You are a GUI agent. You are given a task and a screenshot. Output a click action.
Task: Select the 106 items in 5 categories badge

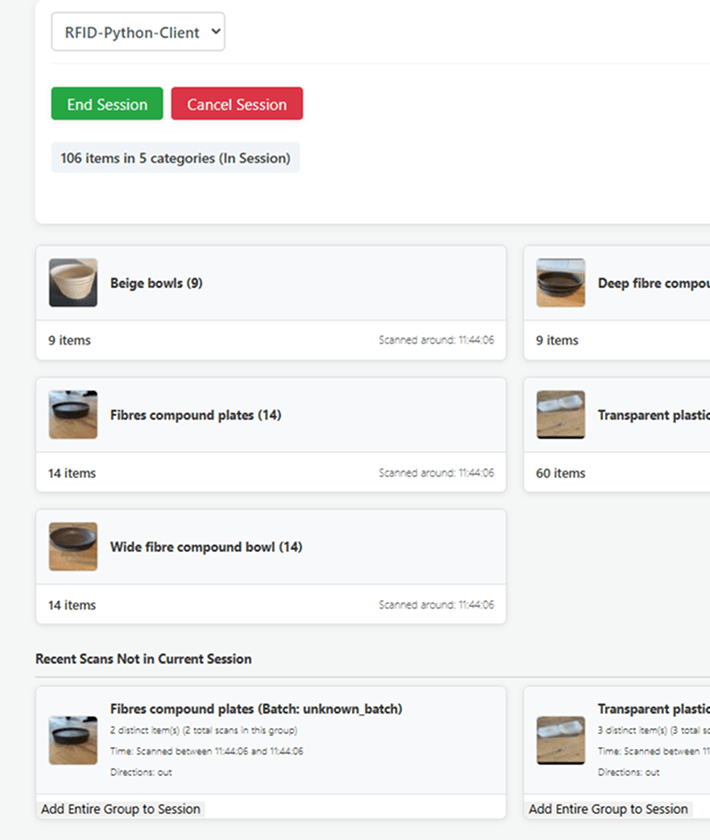[175, 158]
